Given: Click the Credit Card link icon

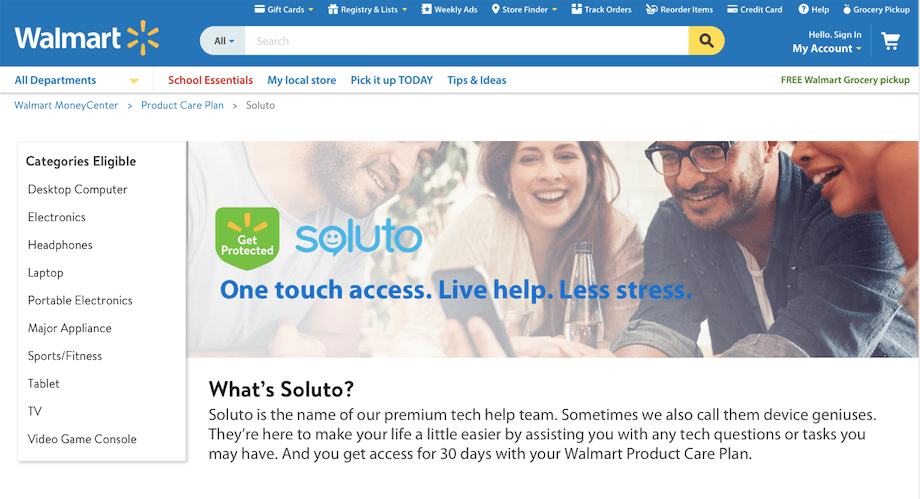Looking at the screenshot, I should click(732, 9).
